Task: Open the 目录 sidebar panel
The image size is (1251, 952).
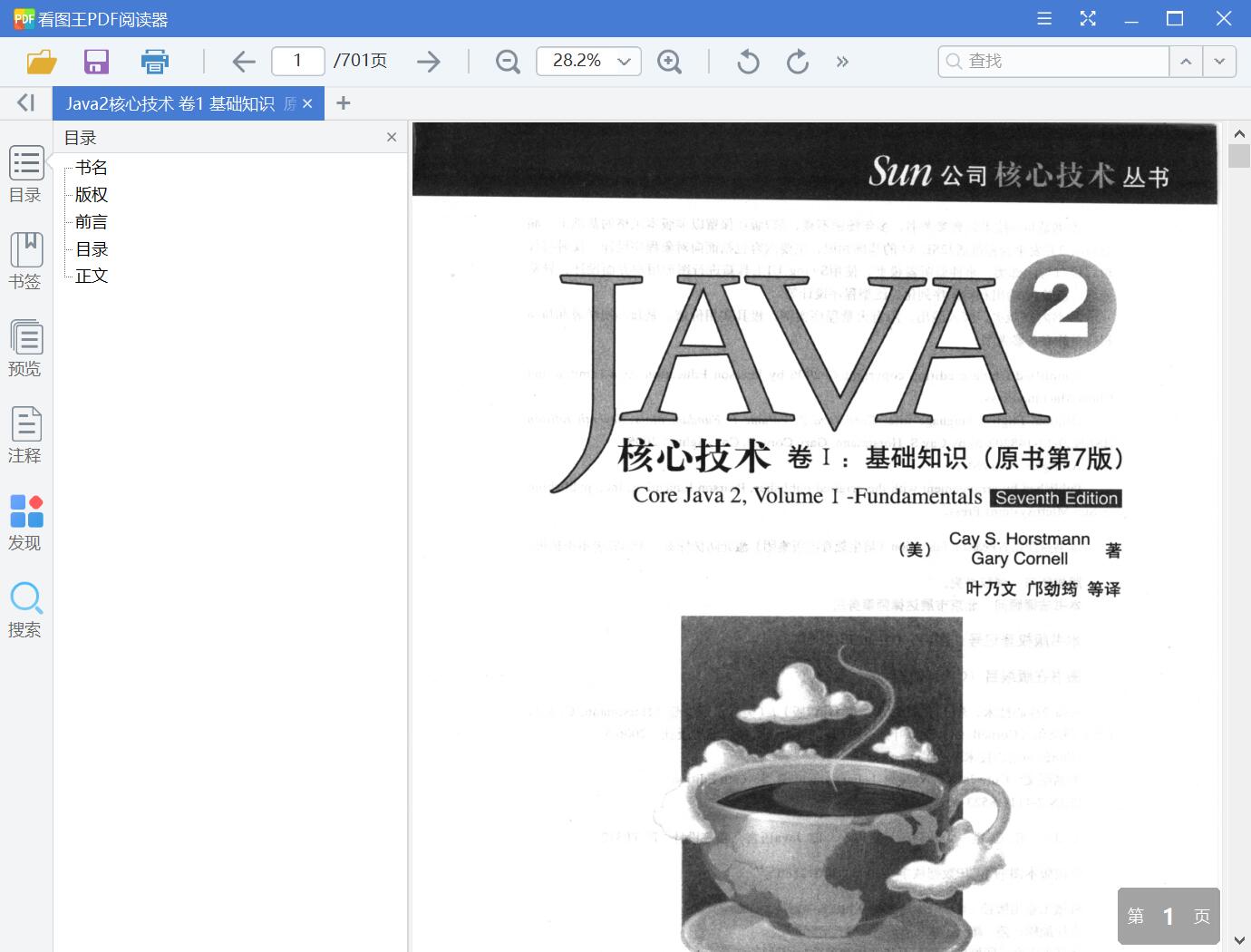Action: pyautogui.click(x=25, y=175)
